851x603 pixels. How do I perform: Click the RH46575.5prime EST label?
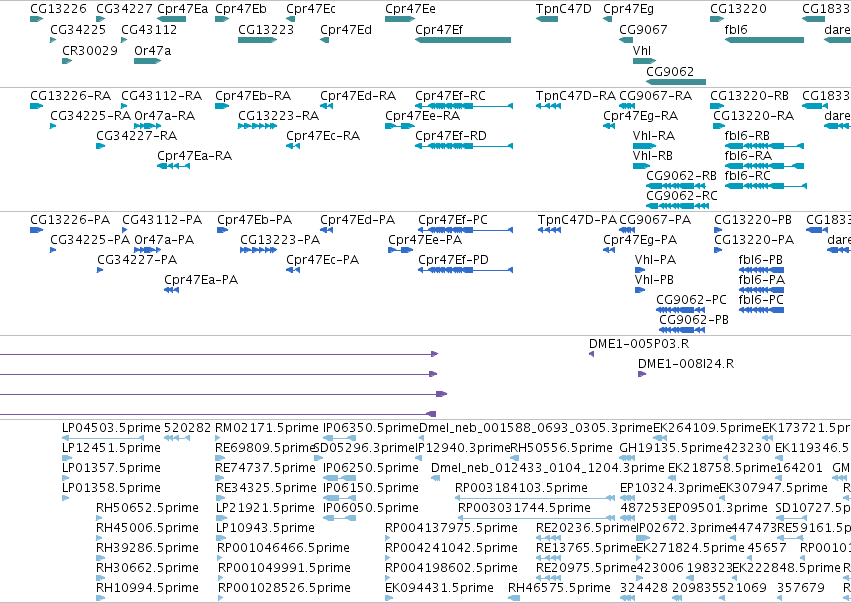559,588
